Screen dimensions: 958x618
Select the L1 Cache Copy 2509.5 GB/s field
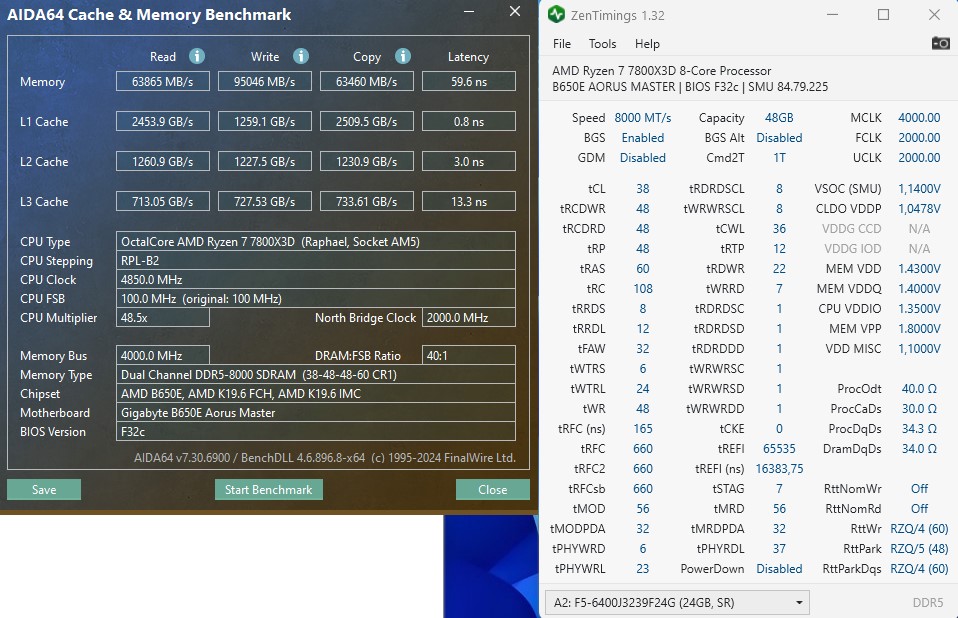367,122
